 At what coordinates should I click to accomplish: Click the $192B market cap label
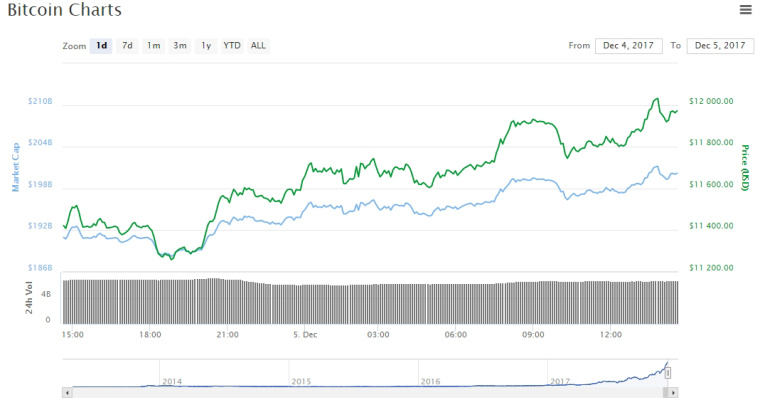[40, 226]
